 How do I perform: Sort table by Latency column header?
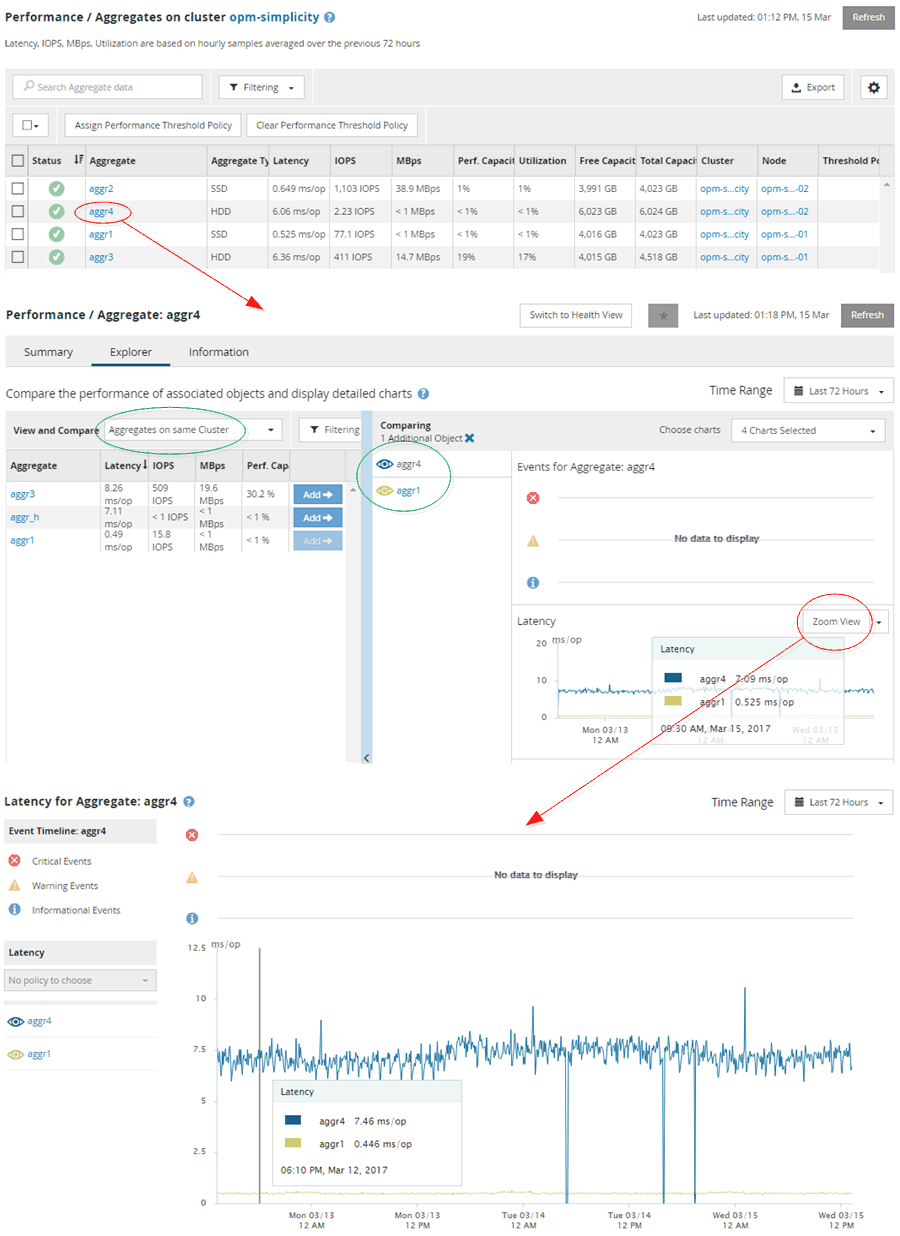[291, 160]
